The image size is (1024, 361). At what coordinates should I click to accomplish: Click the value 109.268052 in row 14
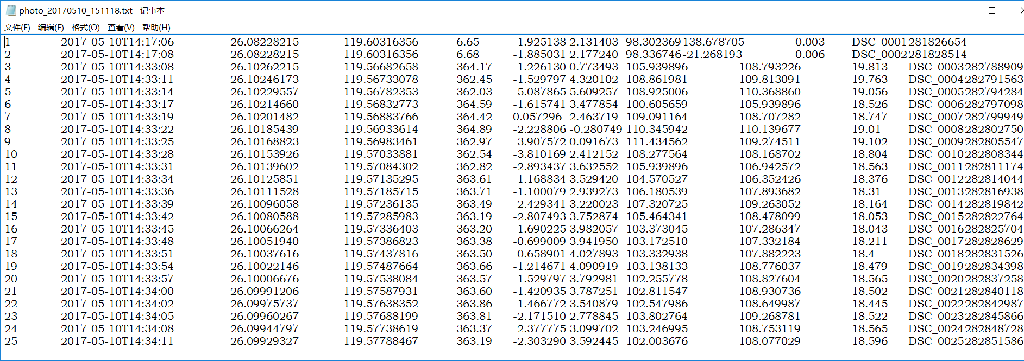click(x=769, y=205)
